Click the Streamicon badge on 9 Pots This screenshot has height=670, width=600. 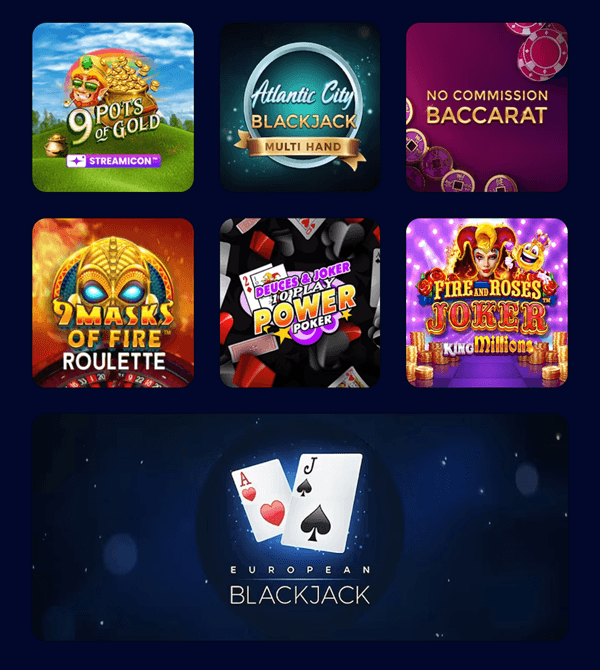[x=114, y=161]
